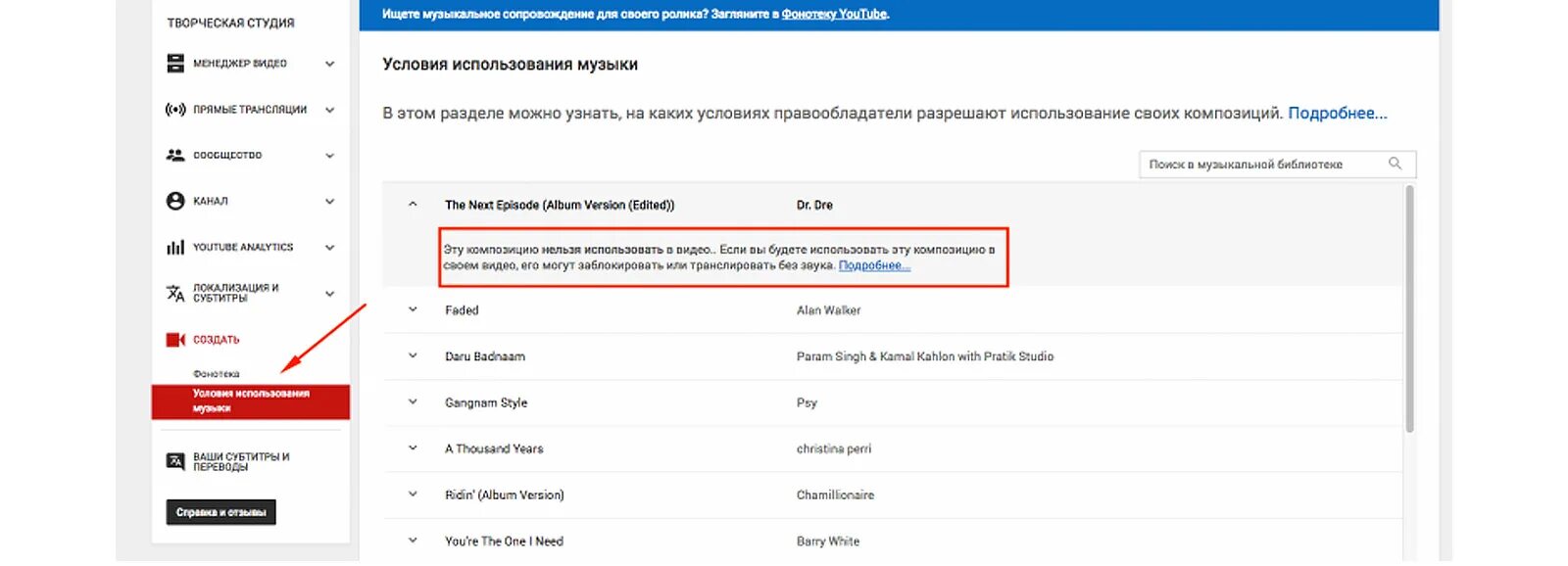
Task: Click the Video Manager icon in sidebar
Action: tap(175, 64)
